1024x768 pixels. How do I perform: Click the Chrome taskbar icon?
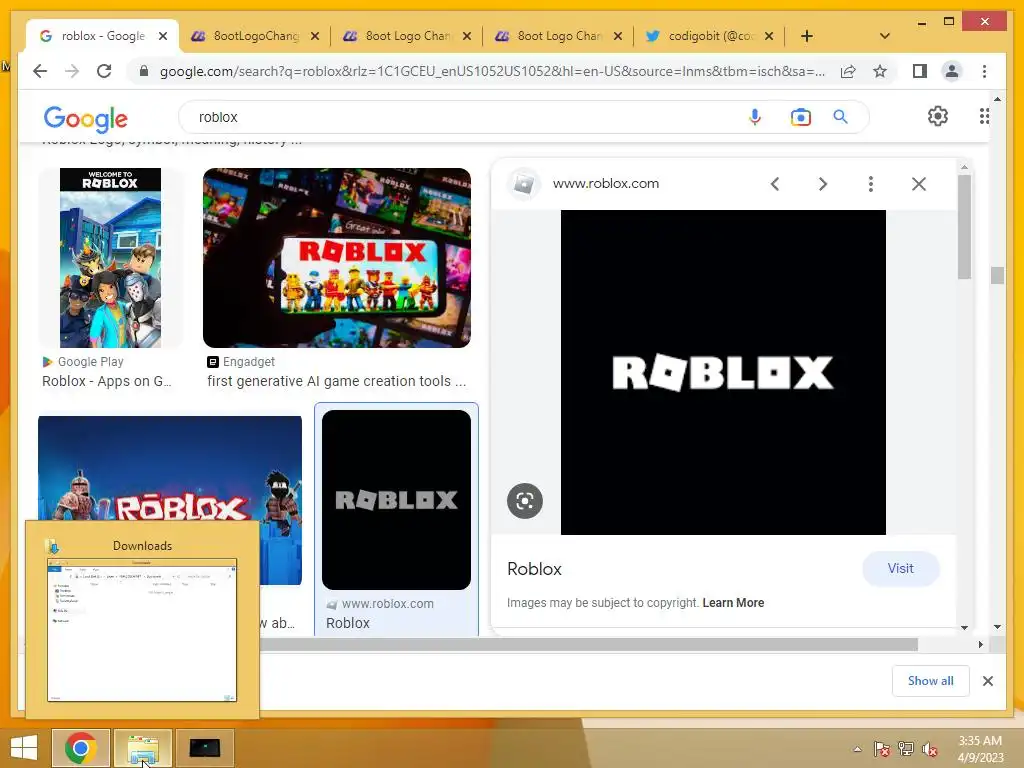coord(81,748)
